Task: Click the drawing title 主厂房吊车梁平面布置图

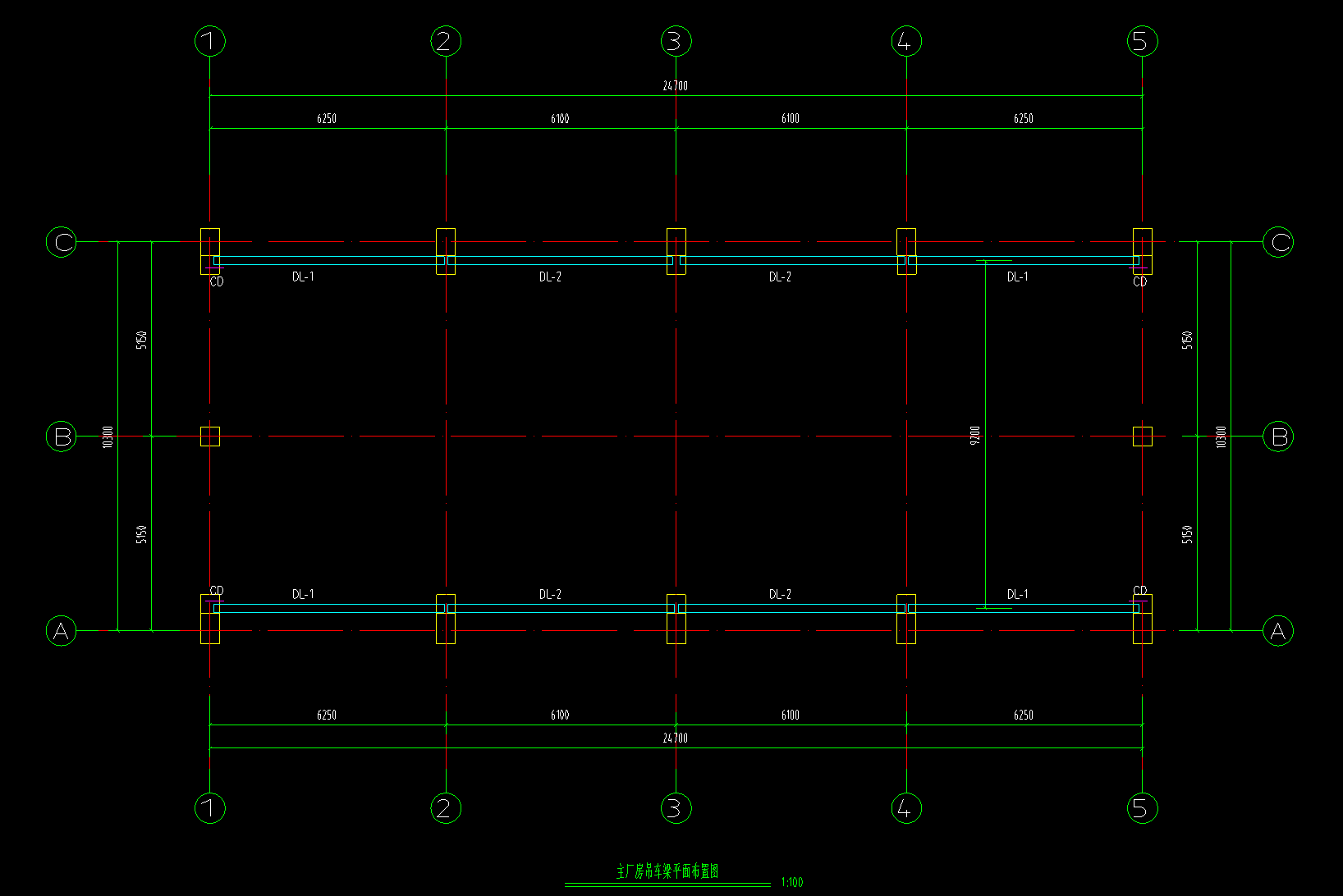Action: coord(667,871)
